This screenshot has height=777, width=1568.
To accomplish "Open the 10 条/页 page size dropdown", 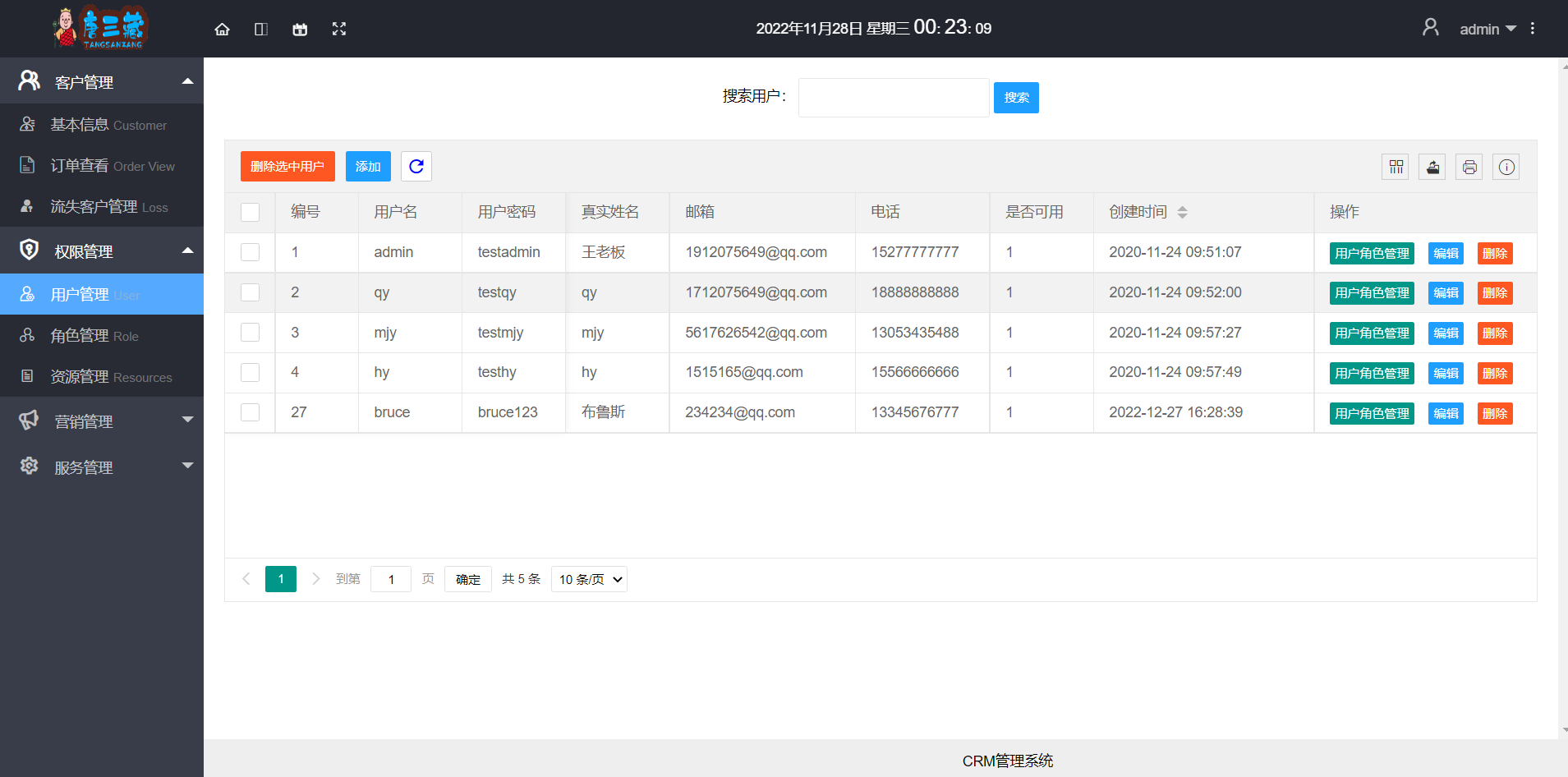I will pos(589,579).
